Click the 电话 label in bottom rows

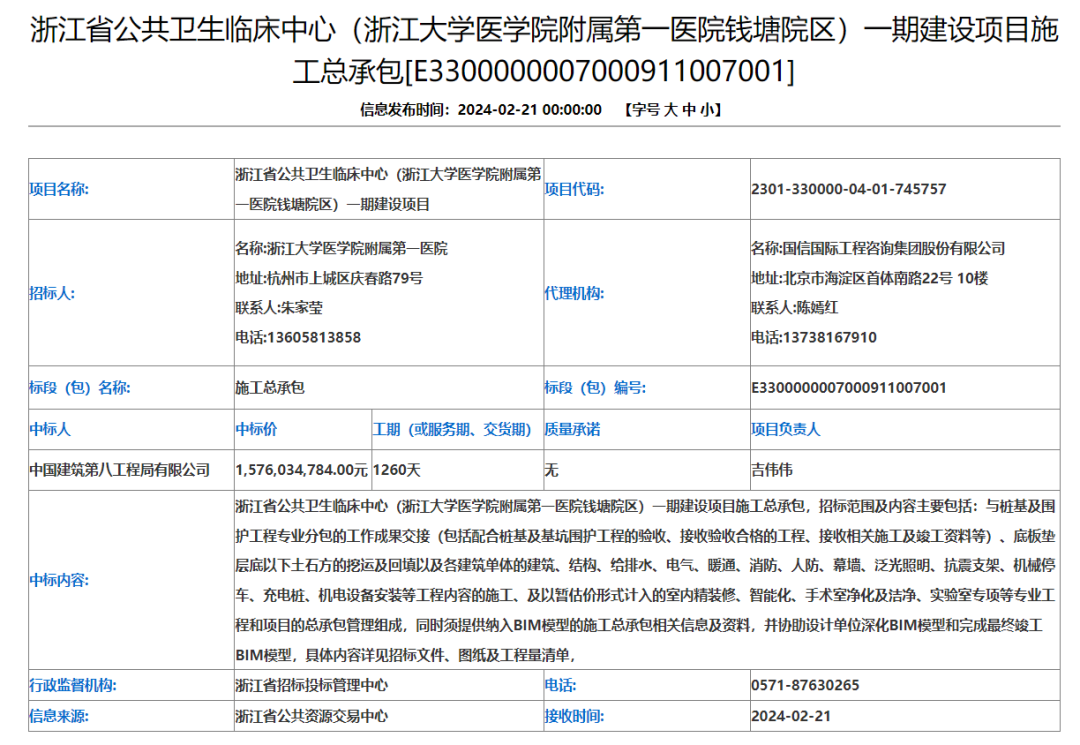[x=560, y=686]
